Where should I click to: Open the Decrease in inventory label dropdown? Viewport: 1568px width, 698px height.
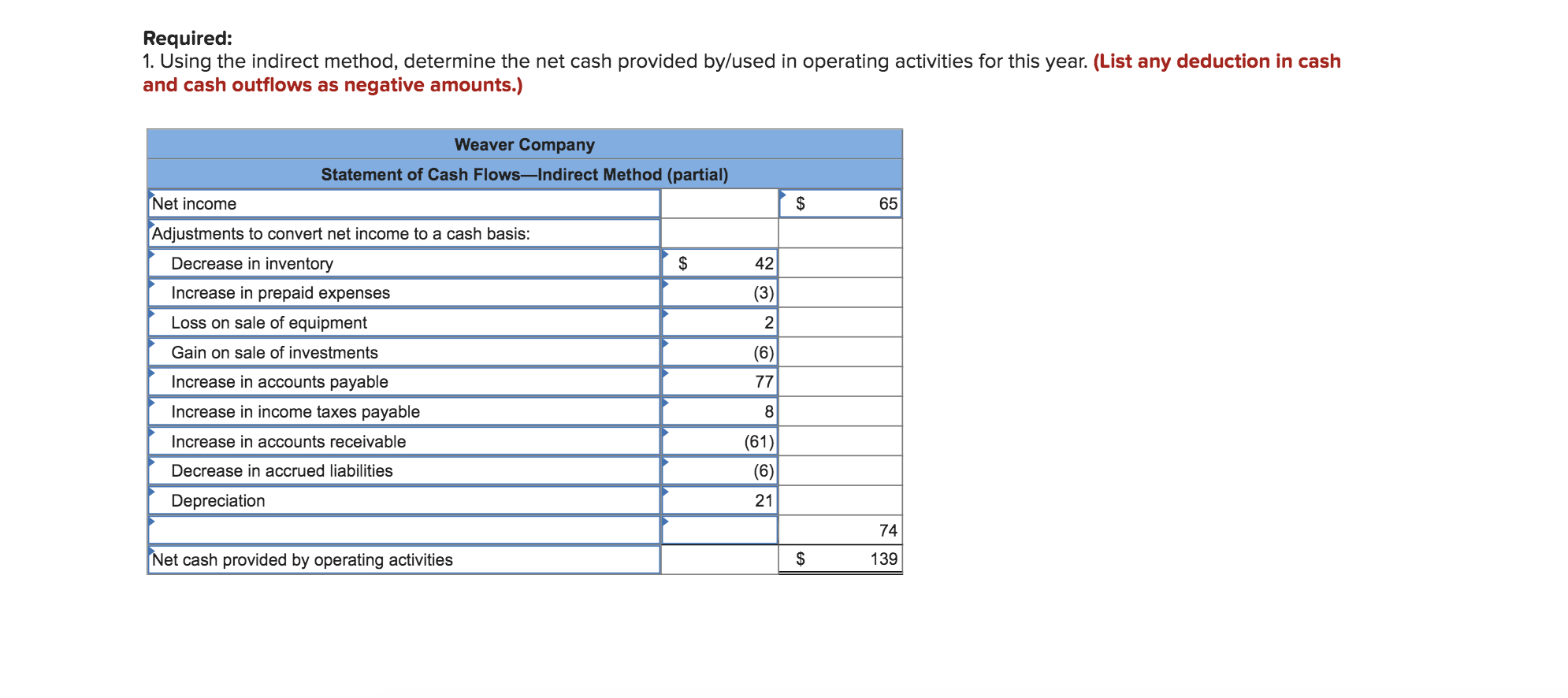[x=404, y=263]
